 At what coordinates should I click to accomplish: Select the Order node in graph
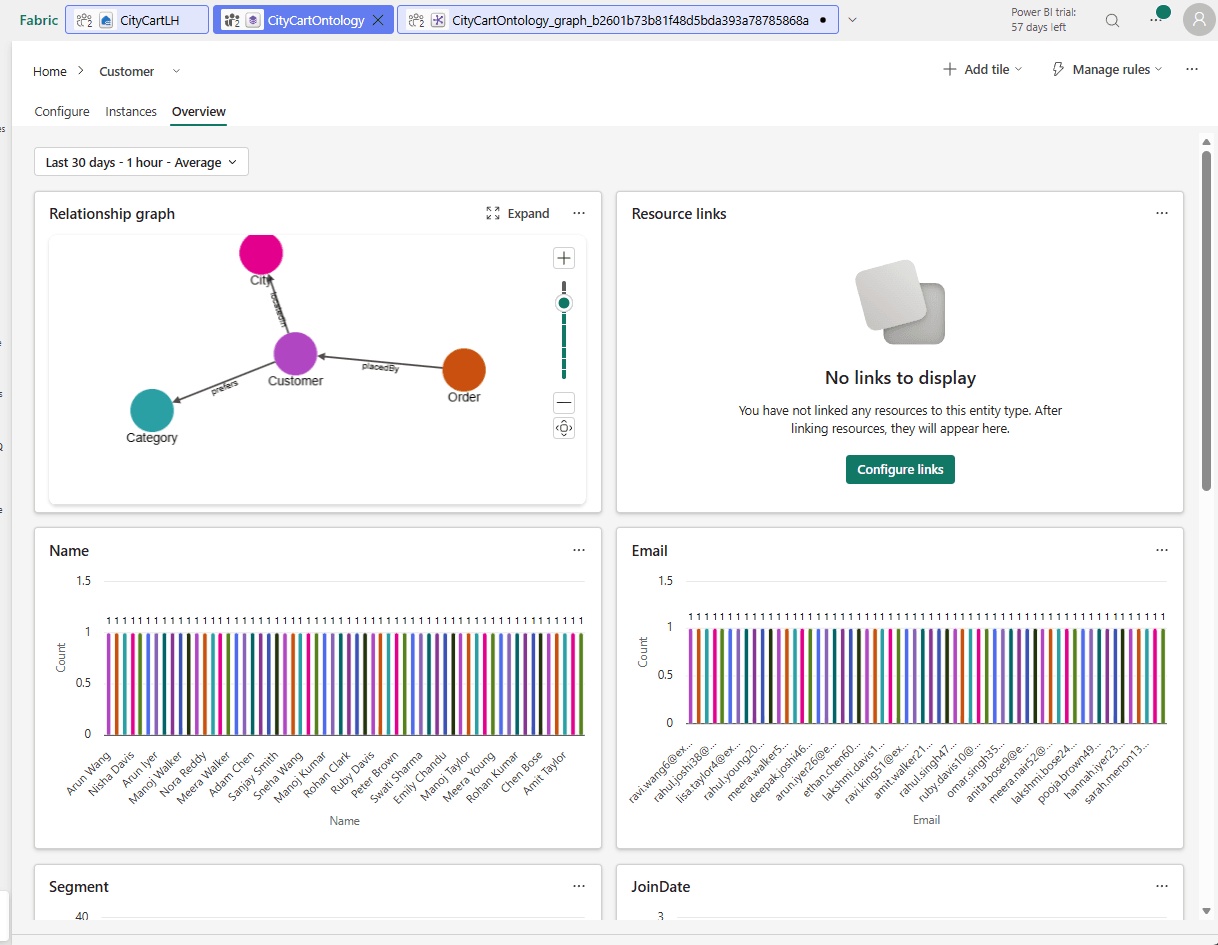click(x=464, y=370)
